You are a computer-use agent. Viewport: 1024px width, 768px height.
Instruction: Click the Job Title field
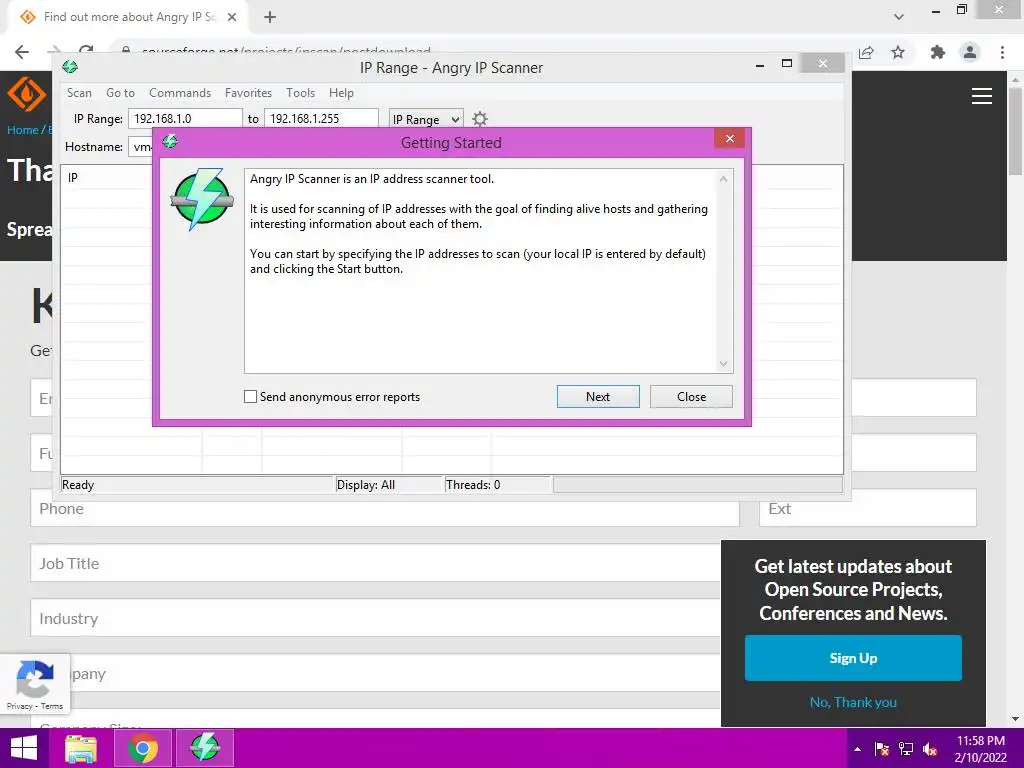pyautogui.click(x=376, y=563)
